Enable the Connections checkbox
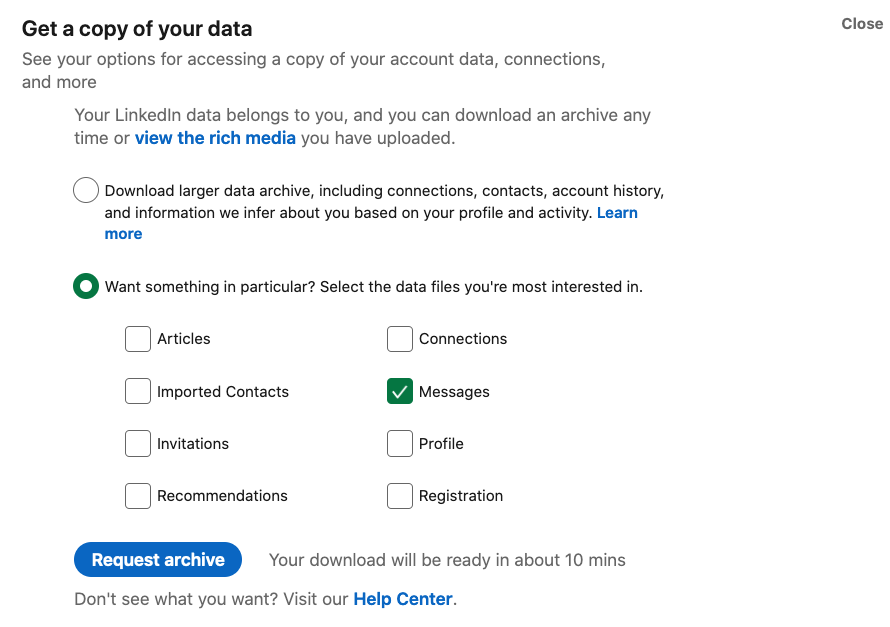The height and width of the screenshot is (627, 890). tap(400, 339)
